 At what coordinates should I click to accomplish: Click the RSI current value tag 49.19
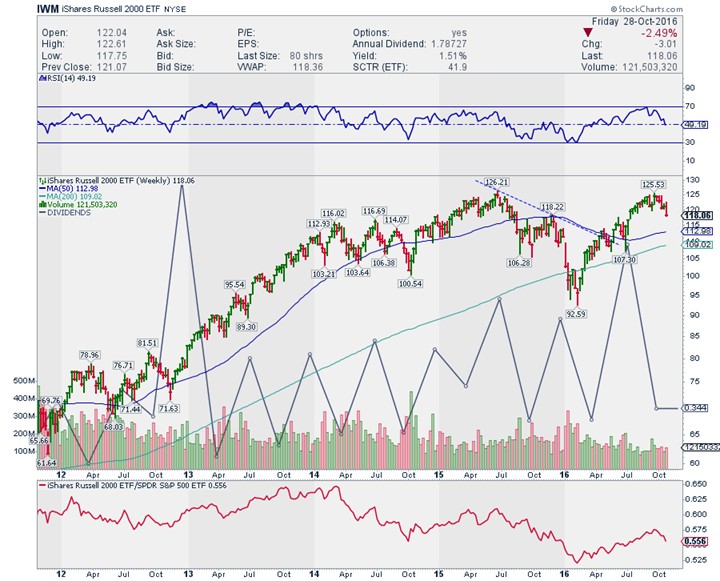click(694, 124)
